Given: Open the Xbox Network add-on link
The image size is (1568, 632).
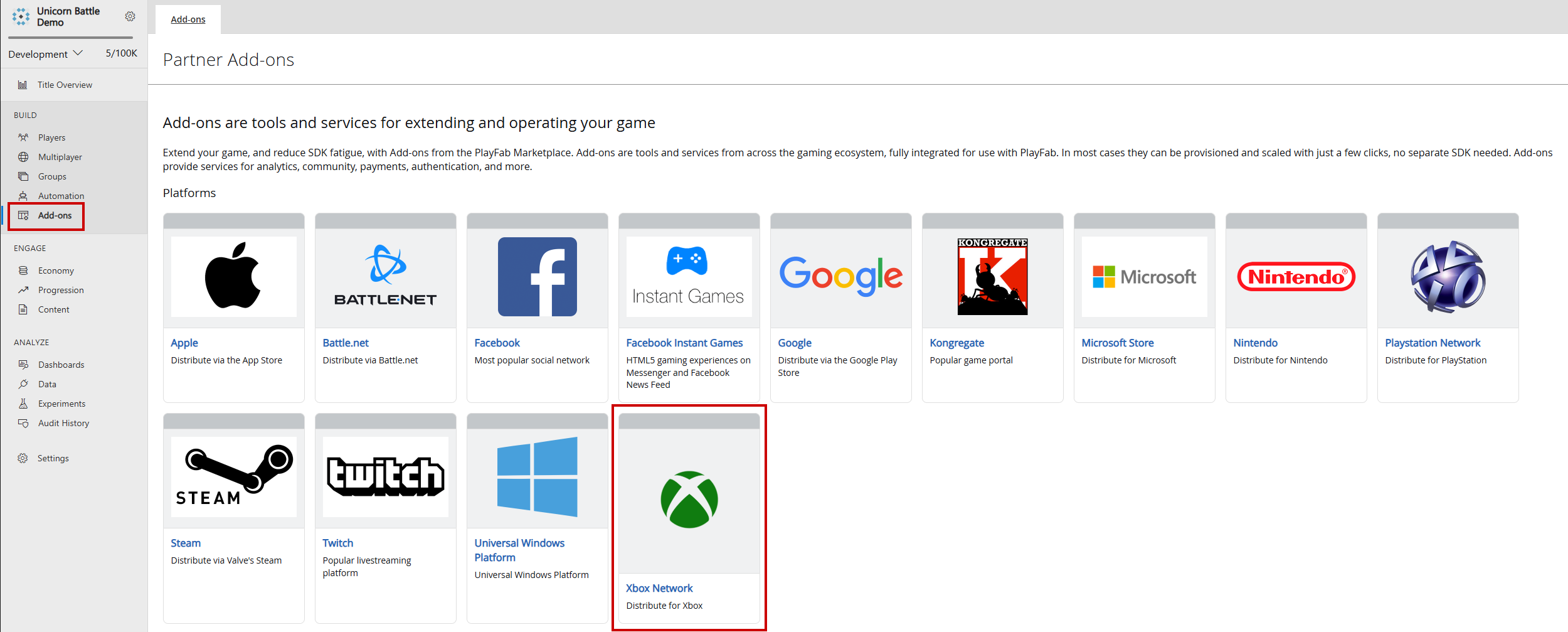Looking at the screenshot, I should 659,588.
